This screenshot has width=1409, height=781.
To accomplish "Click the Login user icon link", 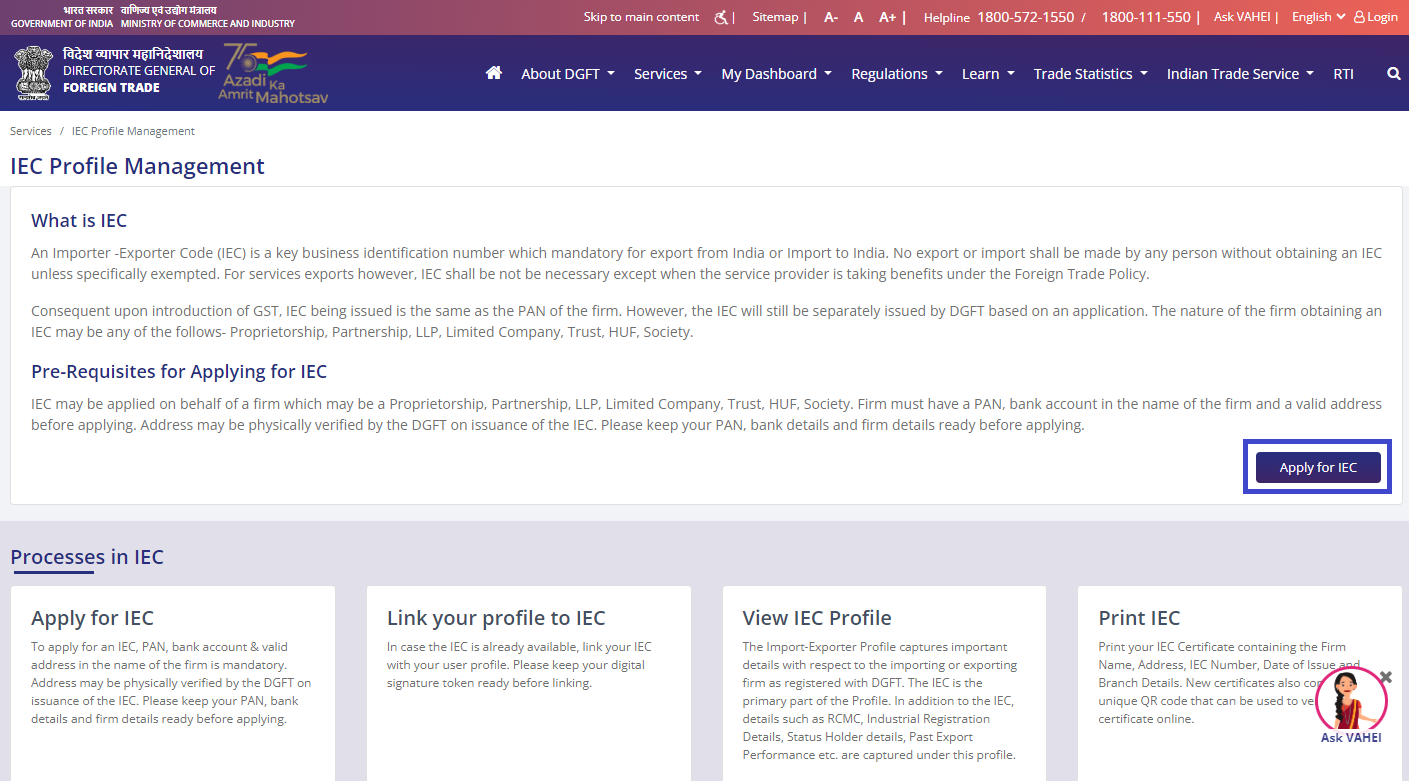I will coord(1375,17).
